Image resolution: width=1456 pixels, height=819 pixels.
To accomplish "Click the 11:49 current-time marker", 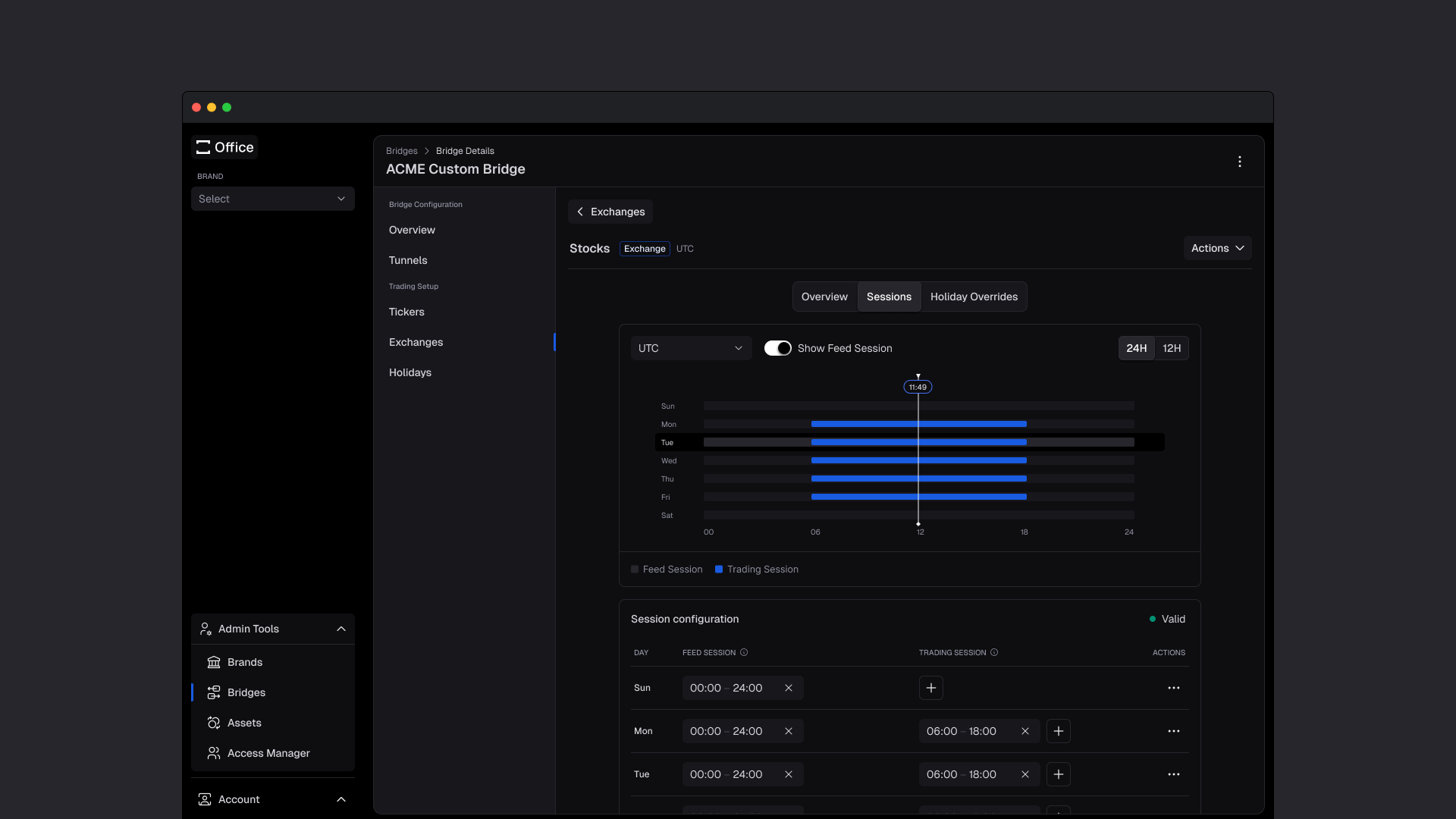I will (918, 387).
